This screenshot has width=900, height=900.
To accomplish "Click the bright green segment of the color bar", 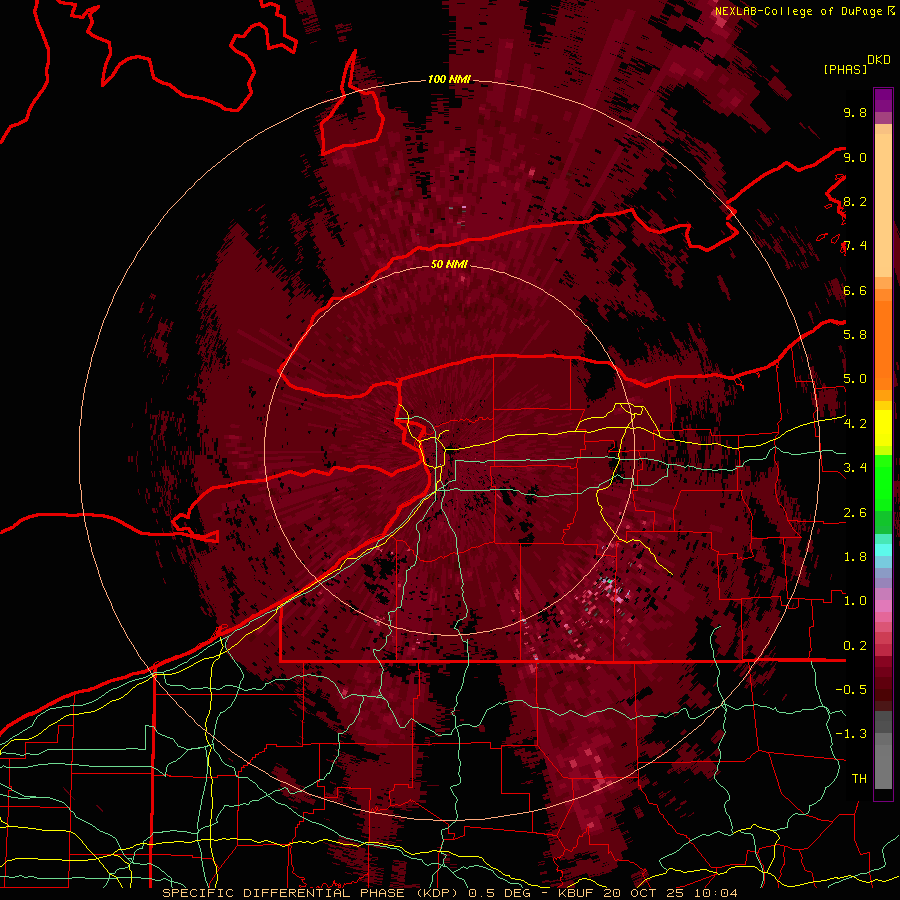I will click(x=883, y=482).
